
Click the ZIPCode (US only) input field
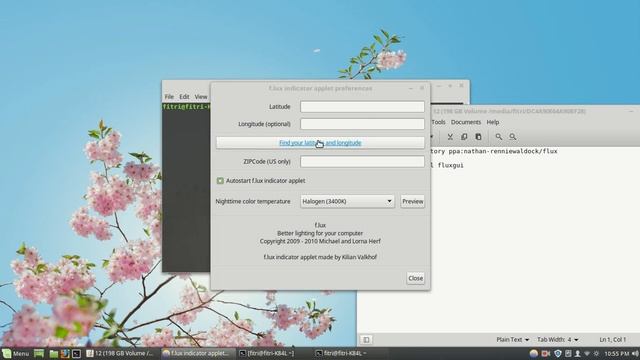(x=362, y=162)
